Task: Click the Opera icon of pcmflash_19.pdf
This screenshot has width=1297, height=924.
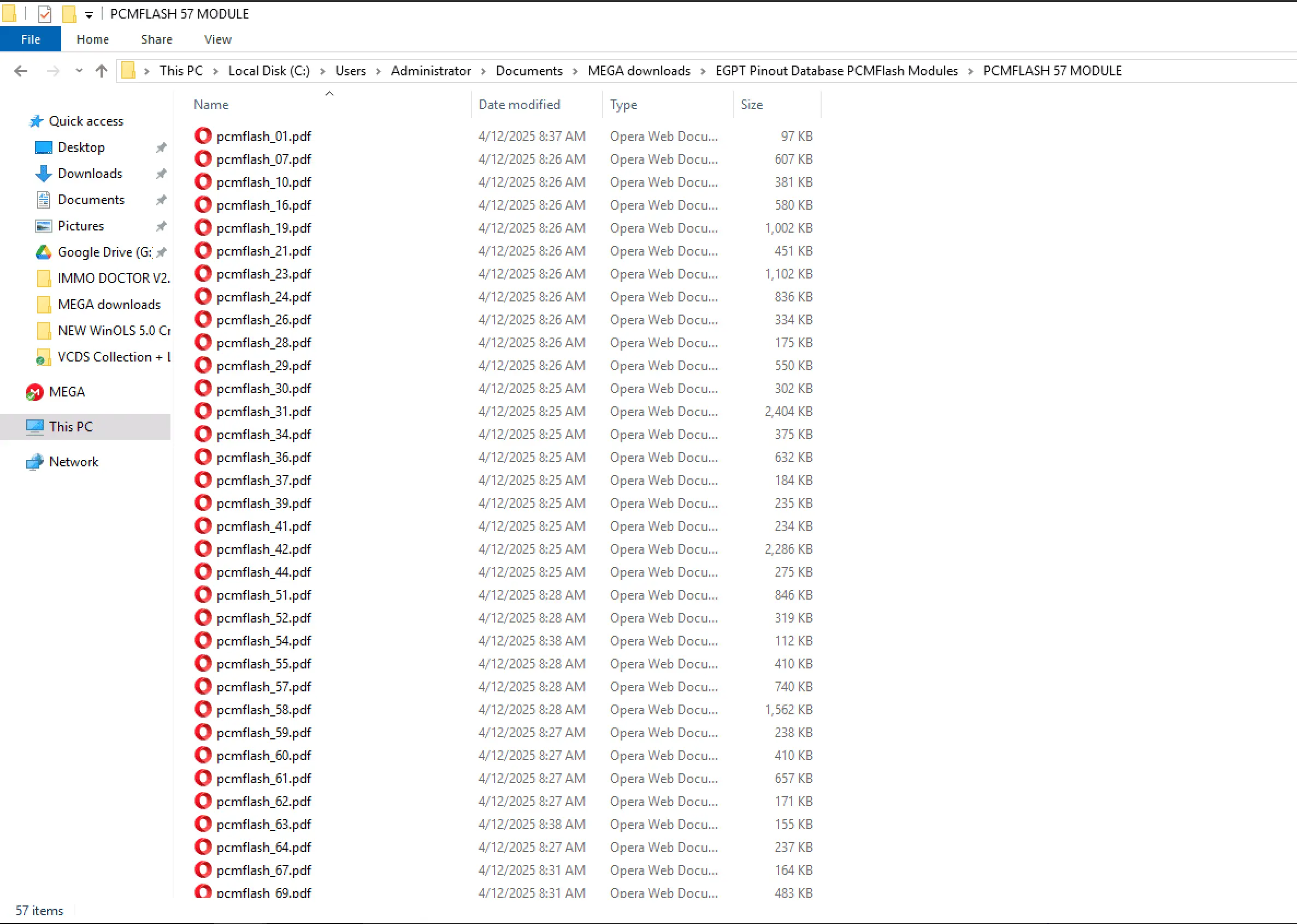Action: [x=203, y=228]
